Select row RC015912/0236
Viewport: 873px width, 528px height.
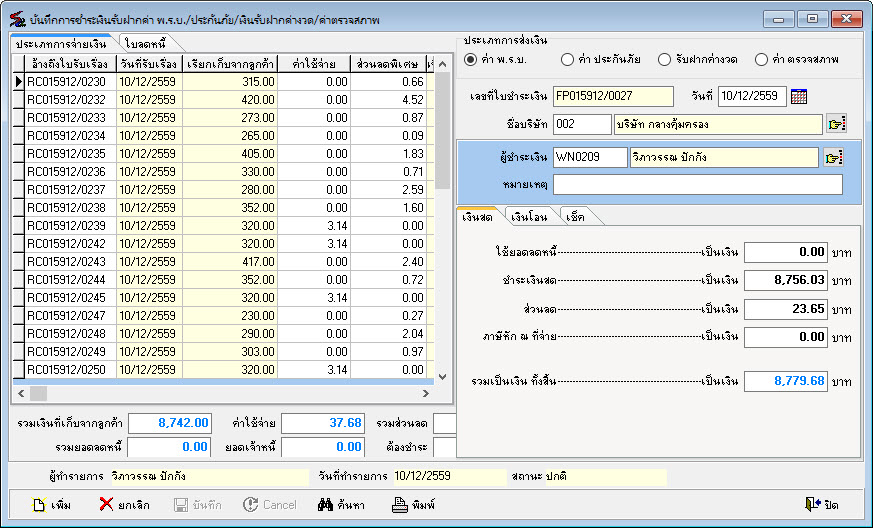225,172
